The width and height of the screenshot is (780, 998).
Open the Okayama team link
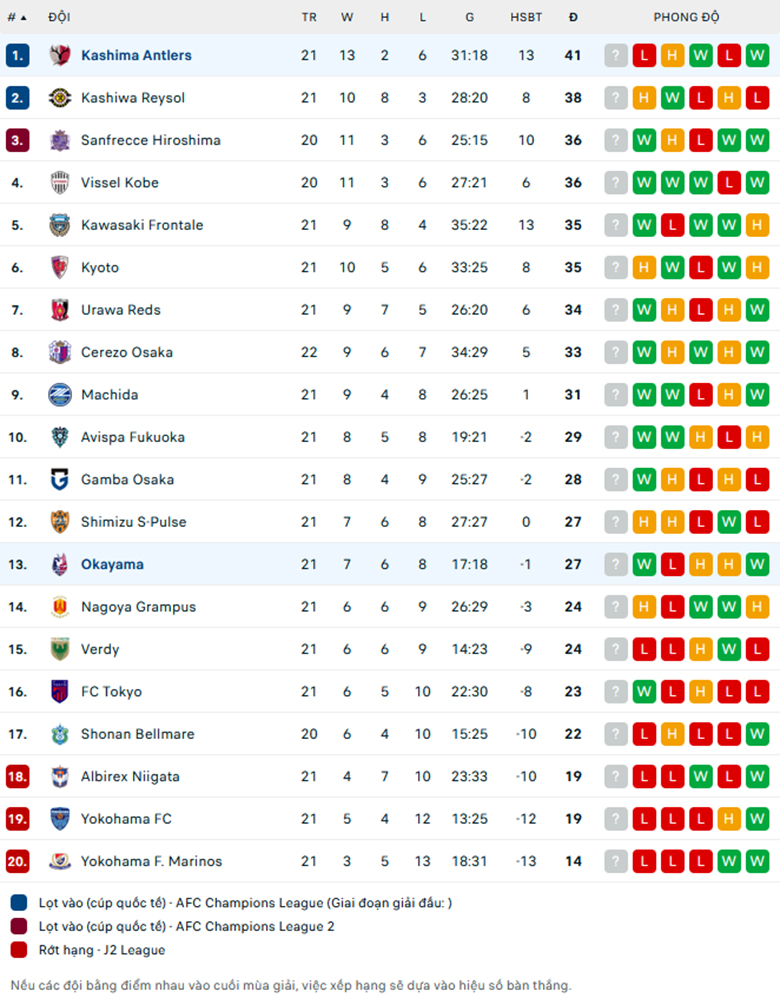pyautogui.click(x=112, y=565)
